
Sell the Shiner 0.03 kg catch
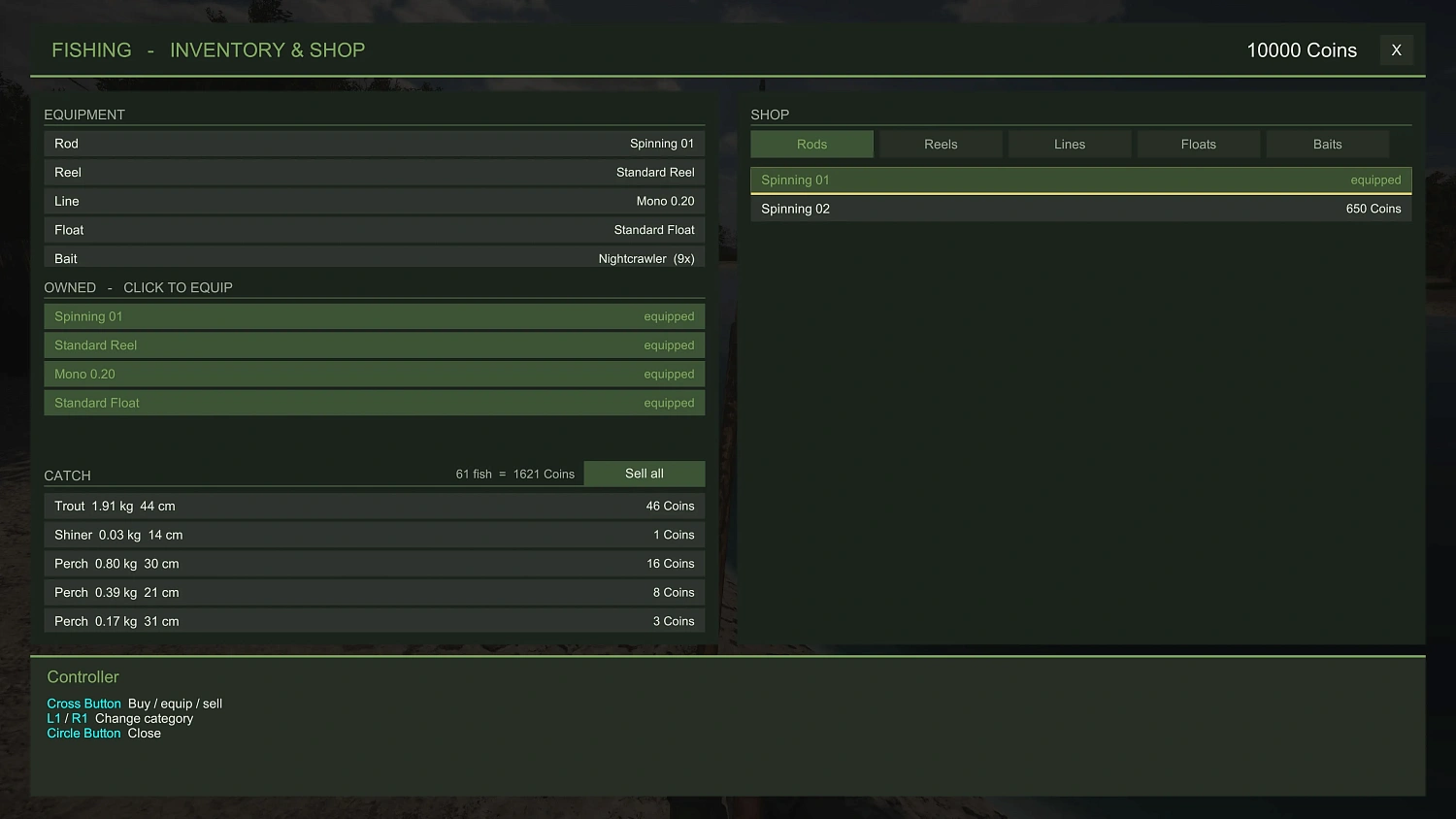(x=375, y=535)
